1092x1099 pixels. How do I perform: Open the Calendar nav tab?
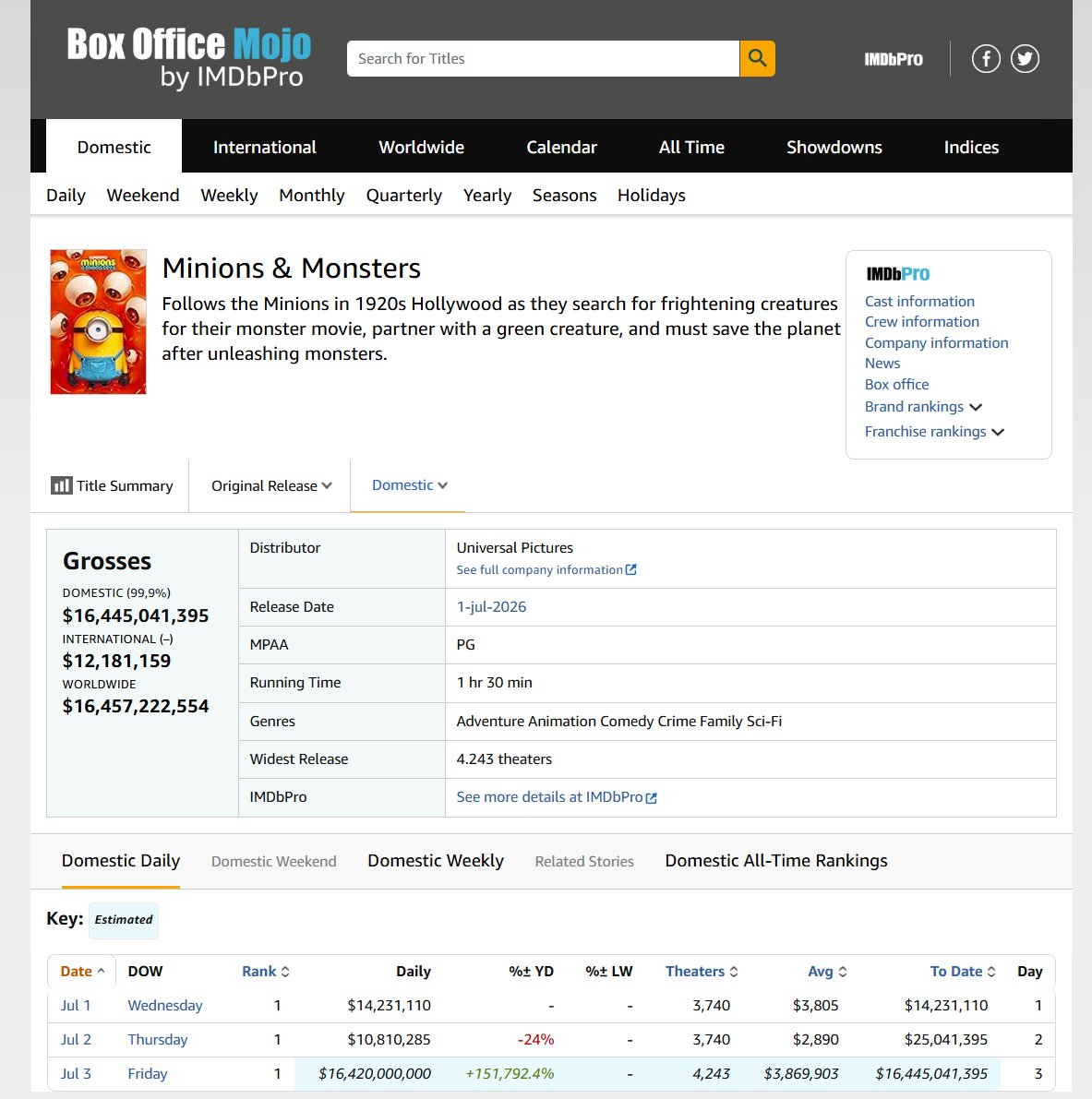tap(561, 147)
